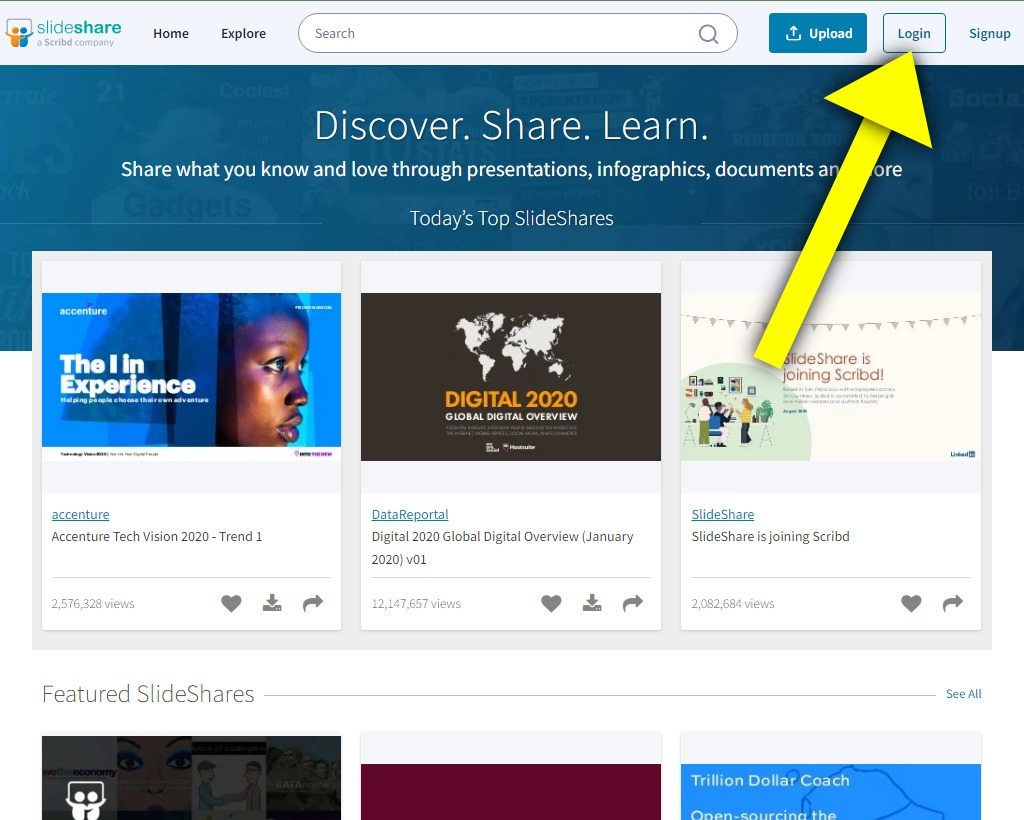The width and height of the screenshot is (1024, 820).
Task: Click See All featured SlideShares
Action: 963,694
